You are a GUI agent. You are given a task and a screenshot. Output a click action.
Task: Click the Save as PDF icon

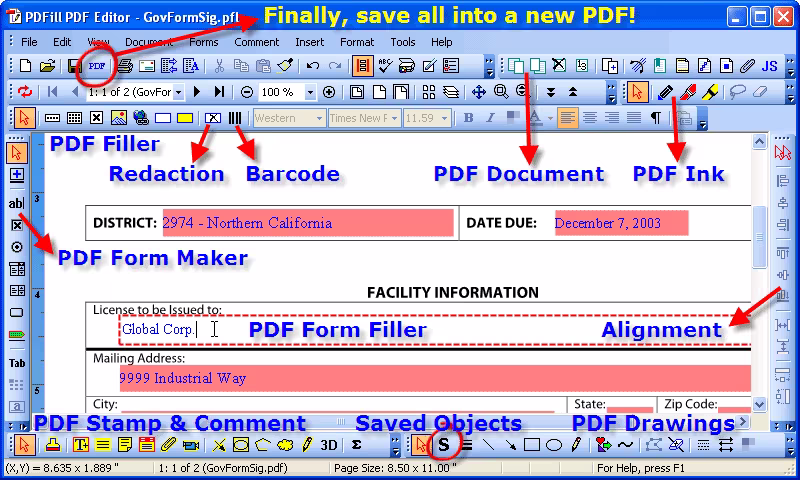coord(96,66)
